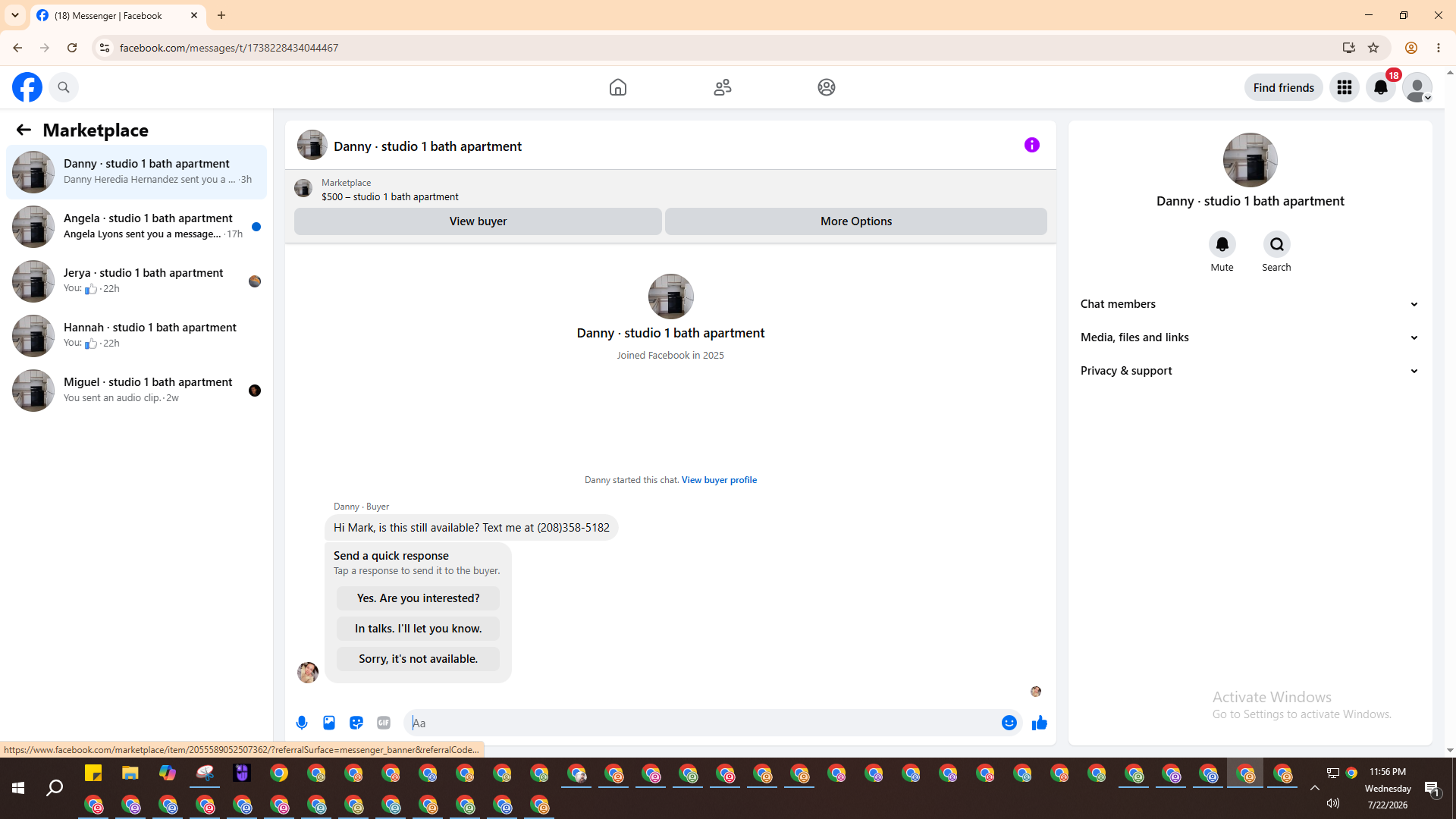The width and height of the screenshot is (1456, 819).
Task: Bookmark this page with the star icon
Action: click(1373, 48)
